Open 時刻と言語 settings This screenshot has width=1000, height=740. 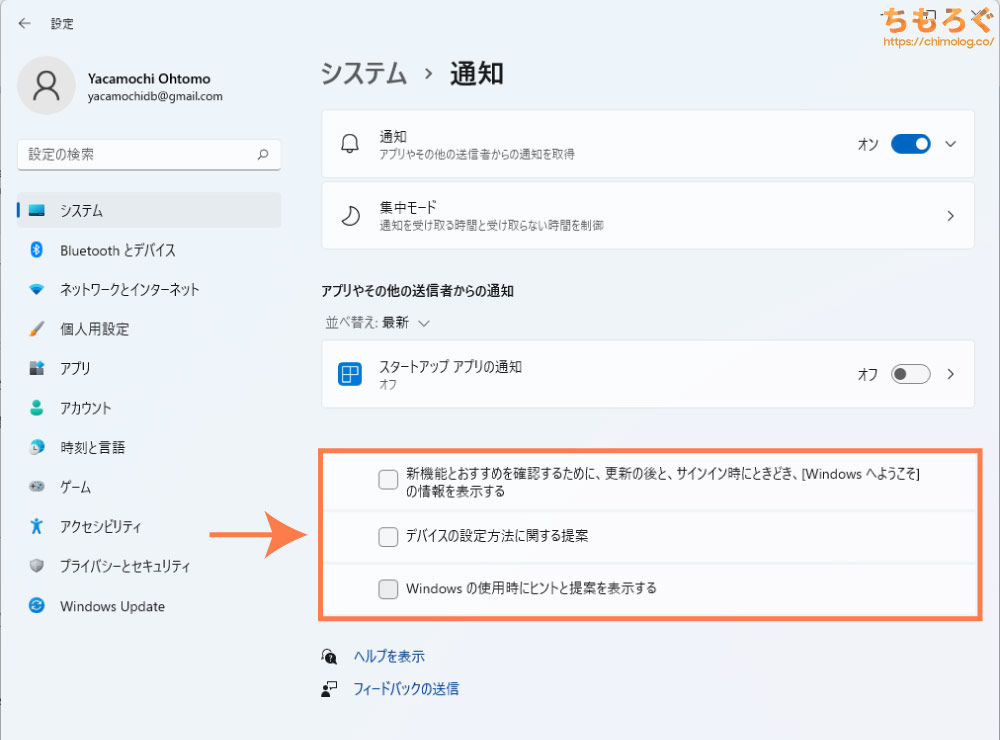149,447
